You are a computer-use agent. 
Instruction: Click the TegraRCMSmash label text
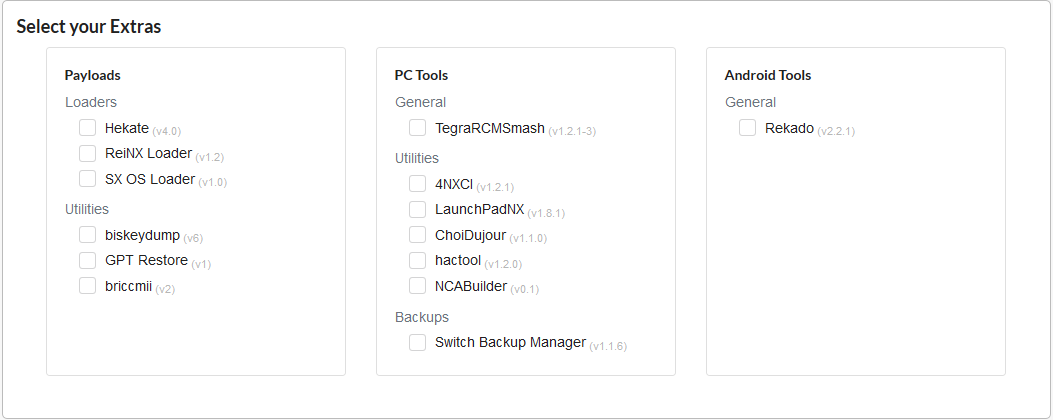coord(490,128)
